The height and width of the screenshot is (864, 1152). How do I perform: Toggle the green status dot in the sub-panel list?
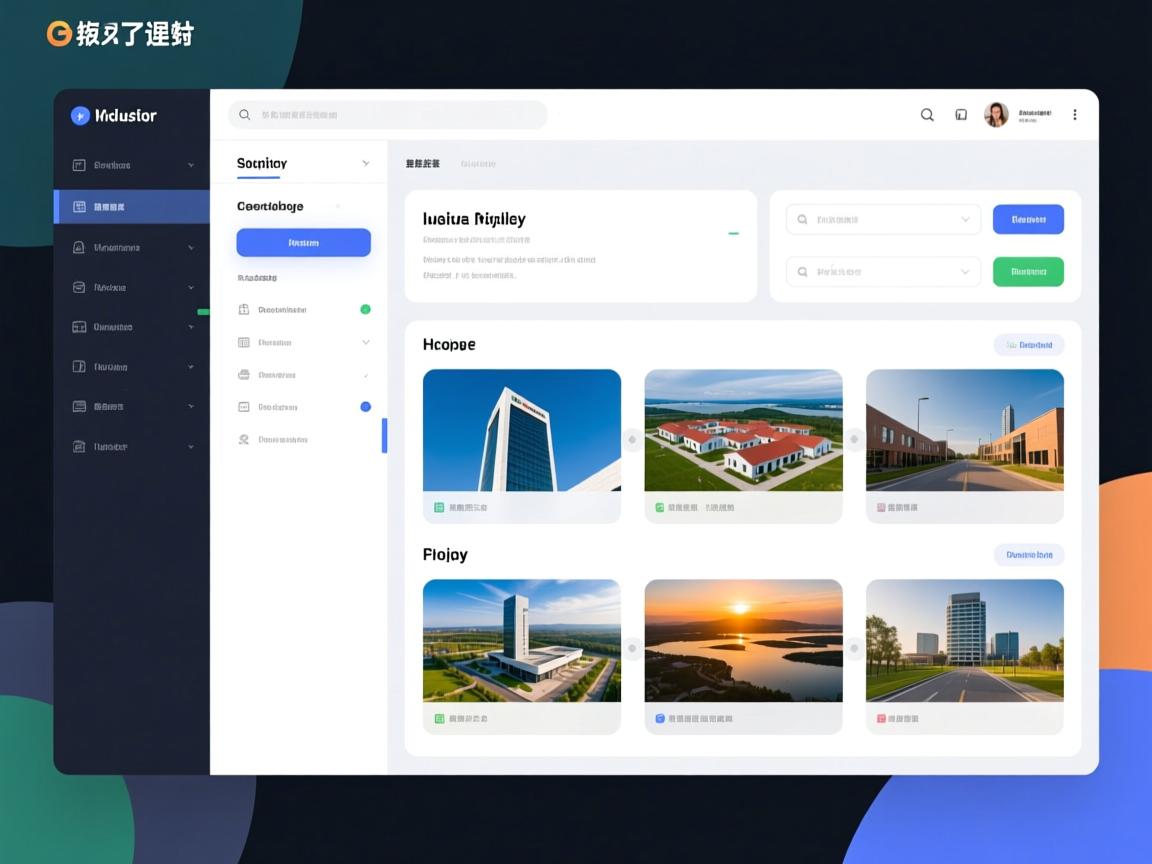point(365,310)
